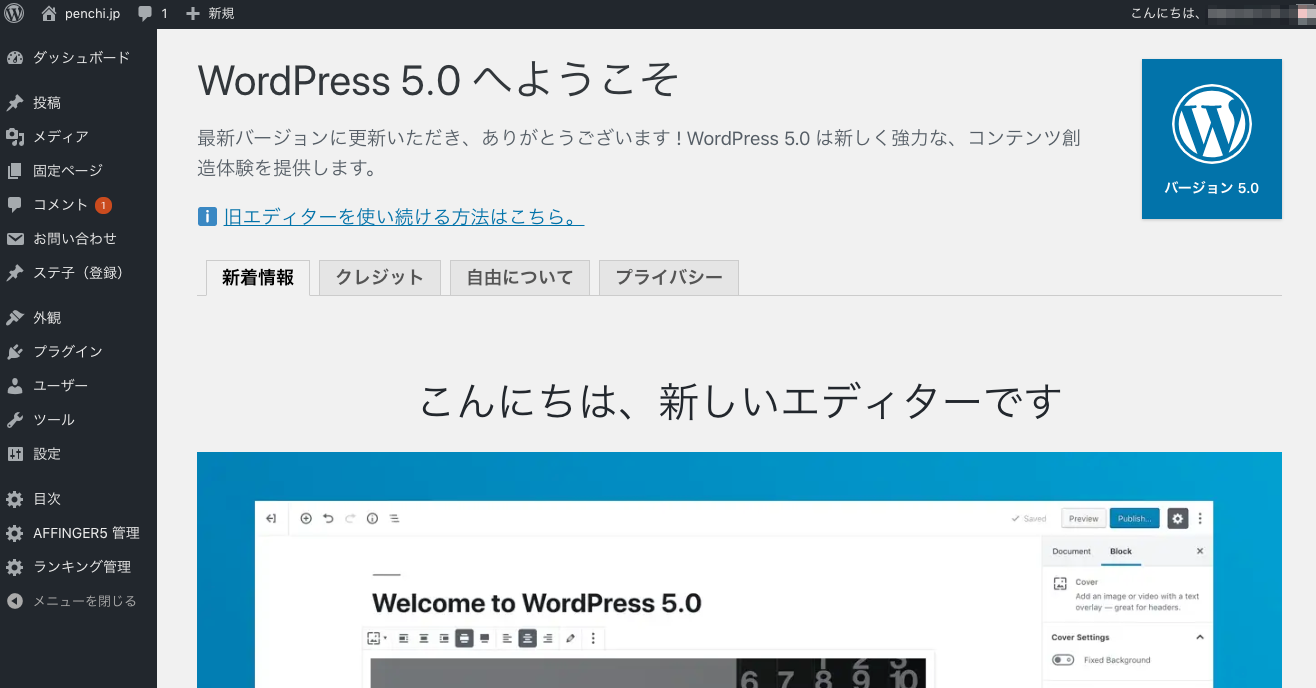Image resolution: width=1316 pixels, height=688 pixels.
Task: Open the More options ellipsis in the block toolbar
Action: point(593,637)
